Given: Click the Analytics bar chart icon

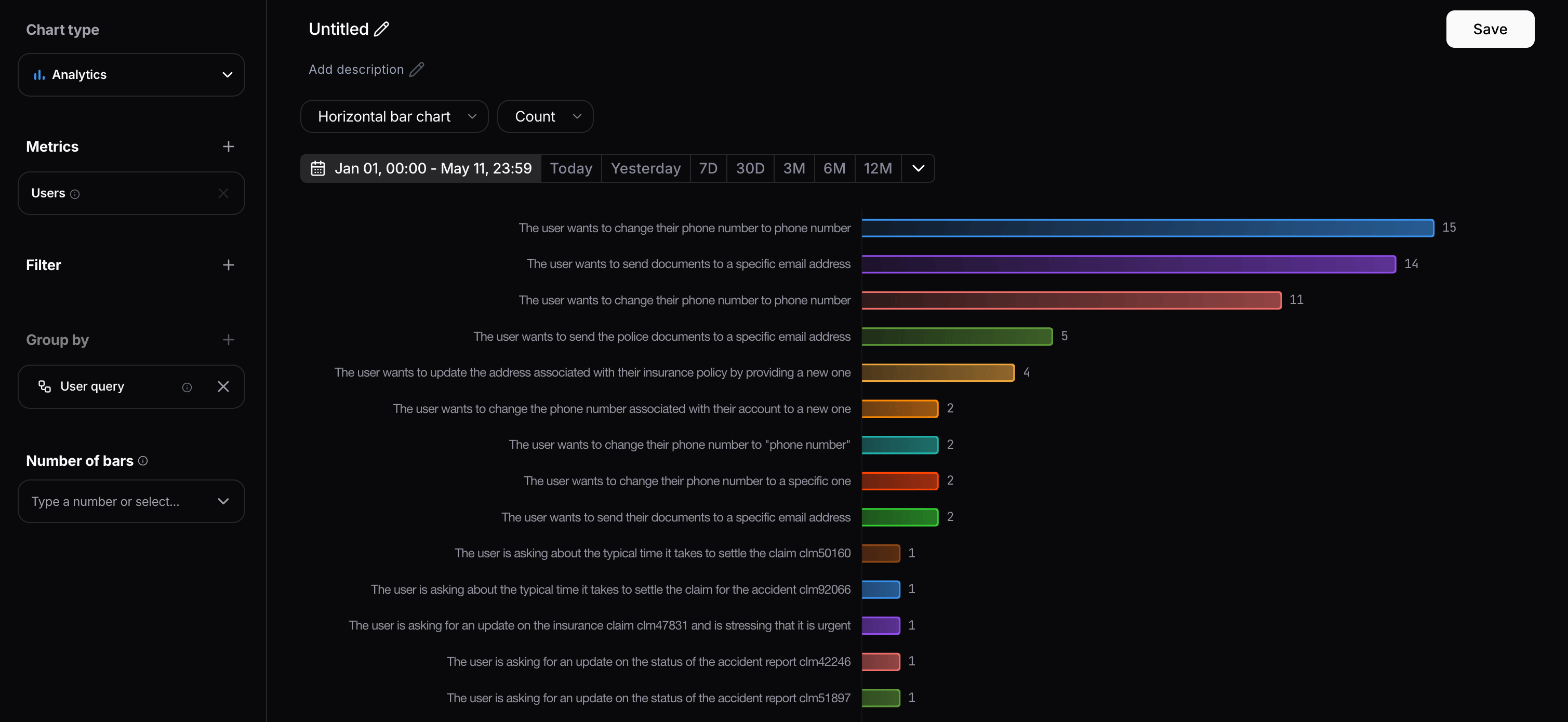Looking at the screenshot, I should [39, 75].
